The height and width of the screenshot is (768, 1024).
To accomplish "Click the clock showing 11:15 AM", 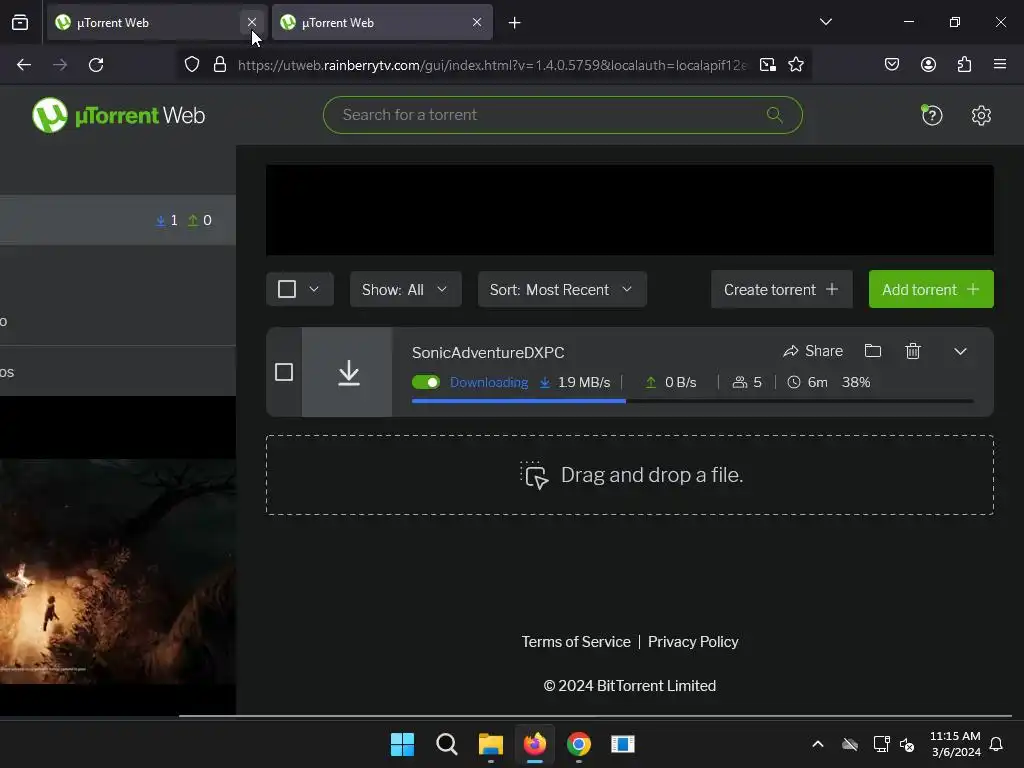I will [955, 736].
